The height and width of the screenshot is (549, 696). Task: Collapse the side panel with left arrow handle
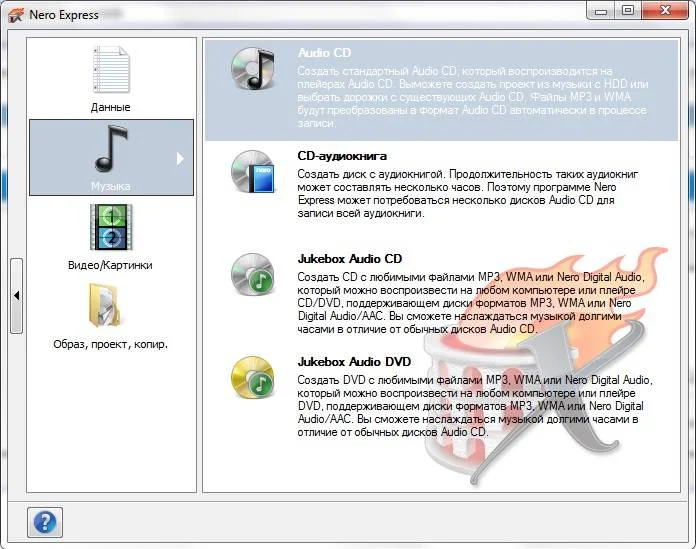(x=16, y=296)
